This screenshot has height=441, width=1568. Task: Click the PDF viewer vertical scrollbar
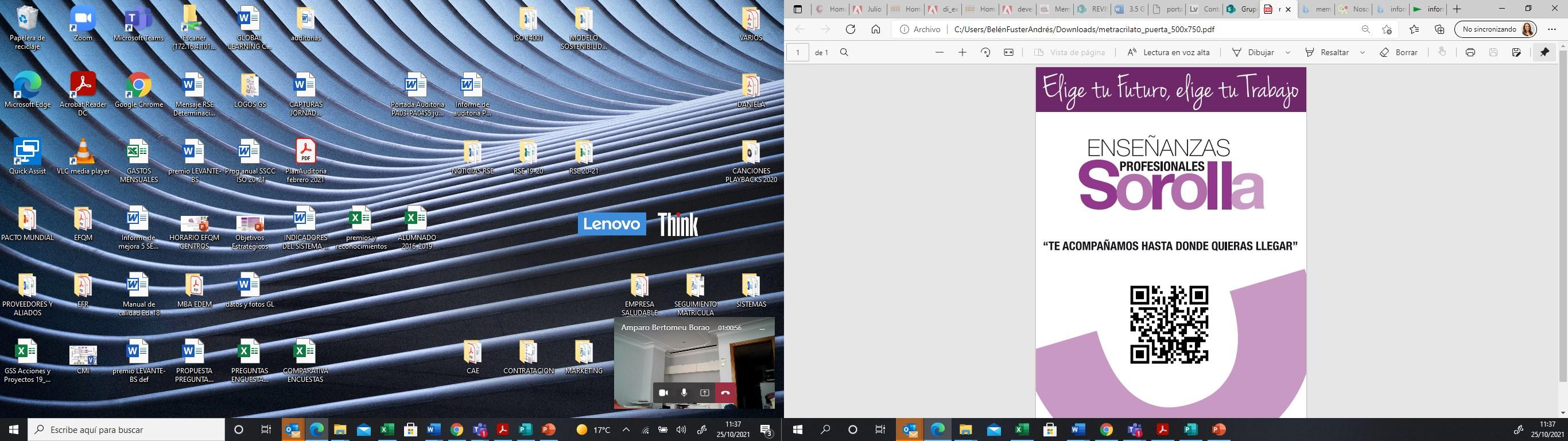tap(1562, 216)
